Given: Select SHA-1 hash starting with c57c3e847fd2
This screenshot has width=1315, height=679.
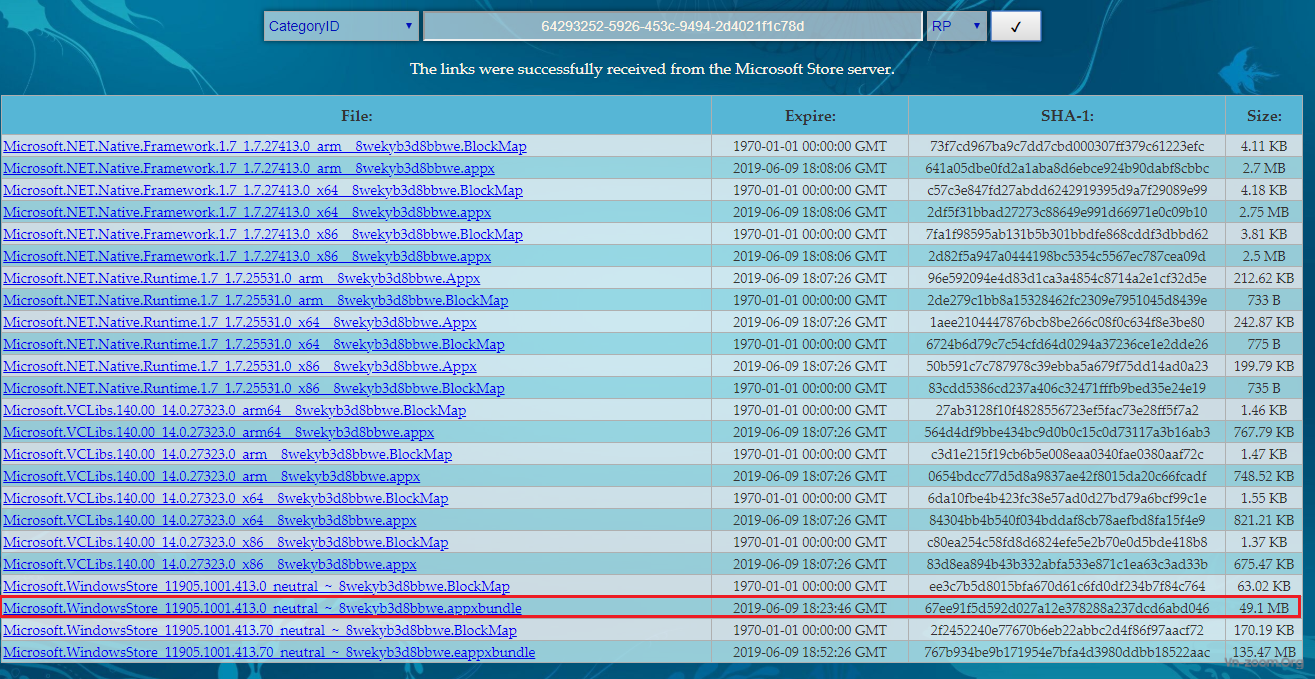Looking at the screenshot, I should click(x=1067, y=190).
